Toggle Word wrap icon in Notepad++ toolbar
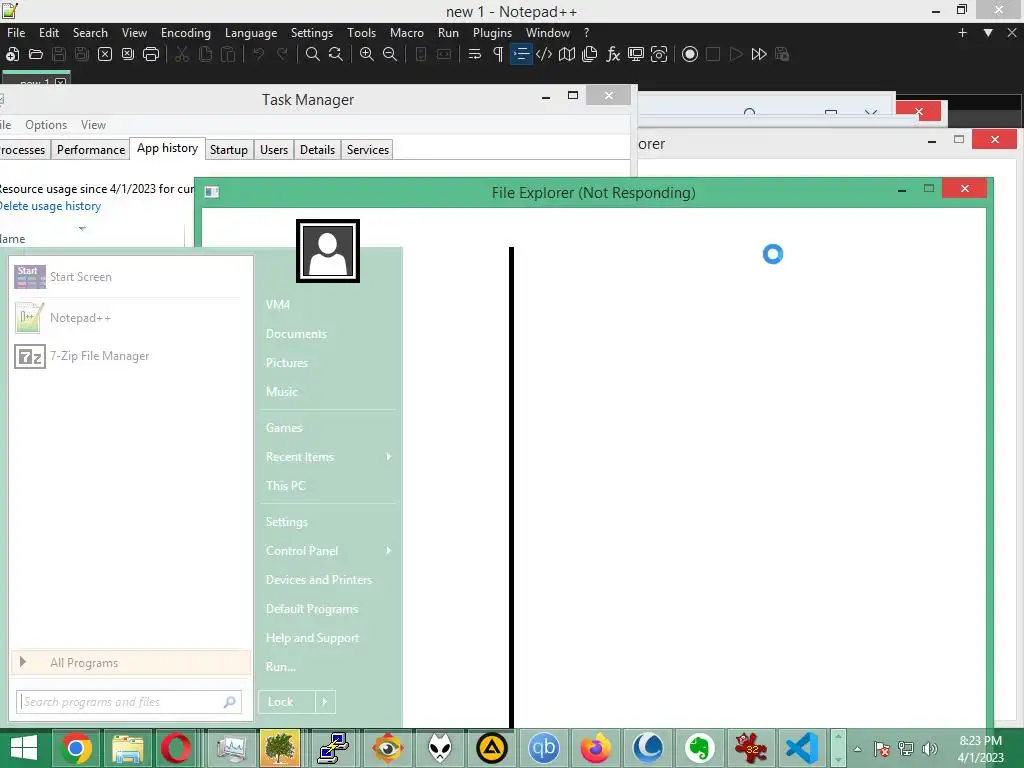The image size is (1024, 768). pyautogui.click(x=475, y=54)
